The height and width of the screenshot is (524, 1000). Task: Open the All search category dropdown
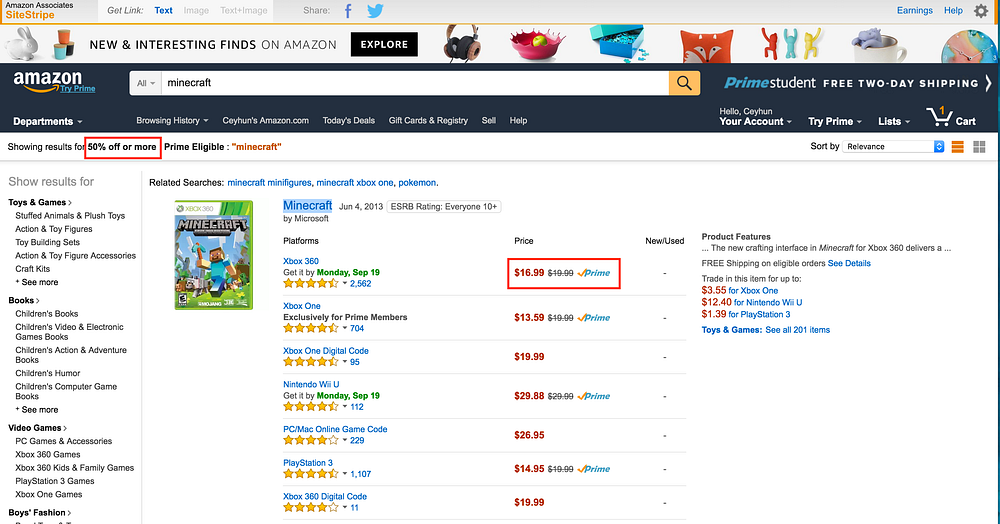click(145, 83)
